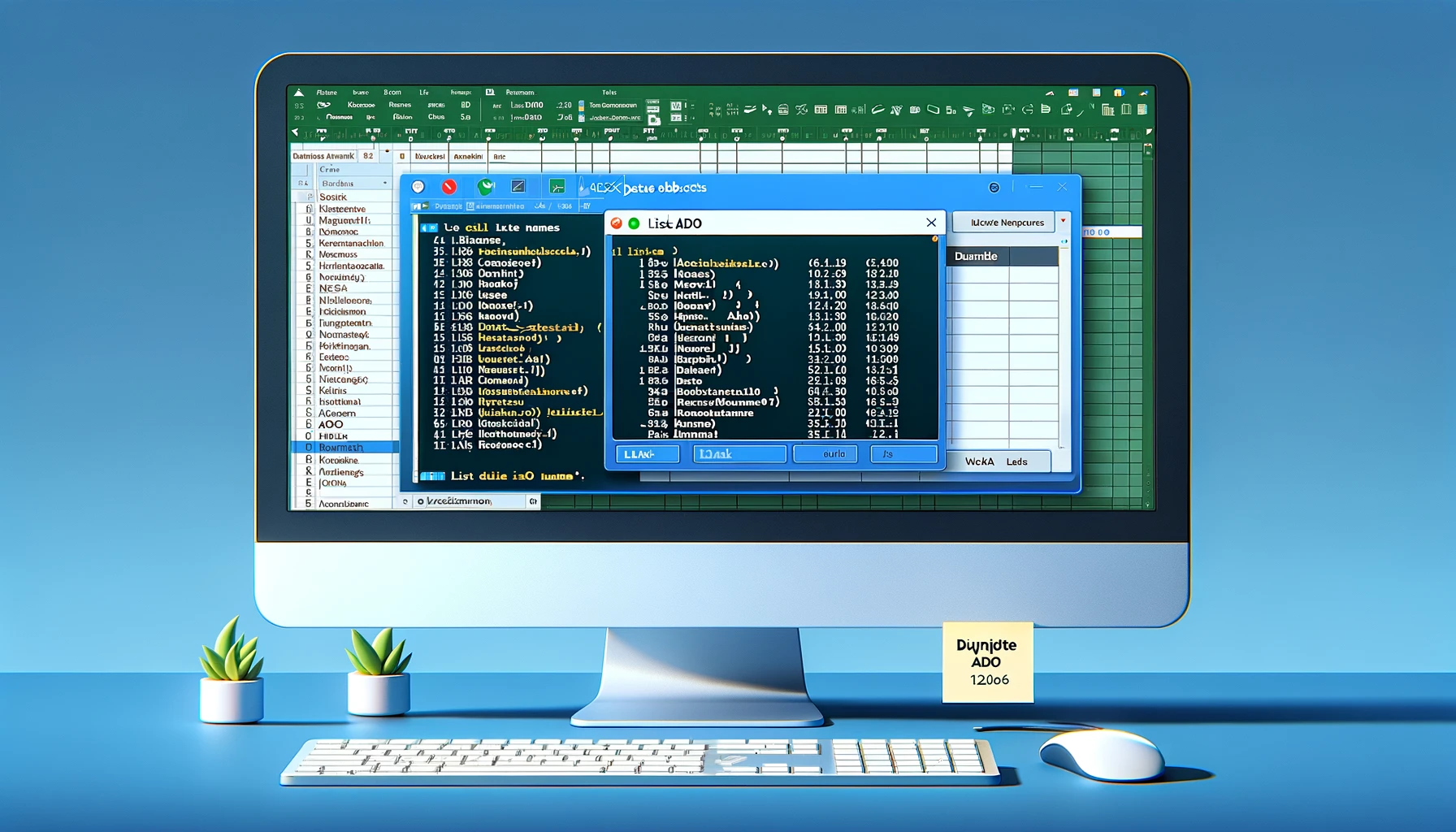Click the 'Le call Lite names' heading
This screenshot has height=832, width=1456.
pyautogui.click(x=501, y=228)
